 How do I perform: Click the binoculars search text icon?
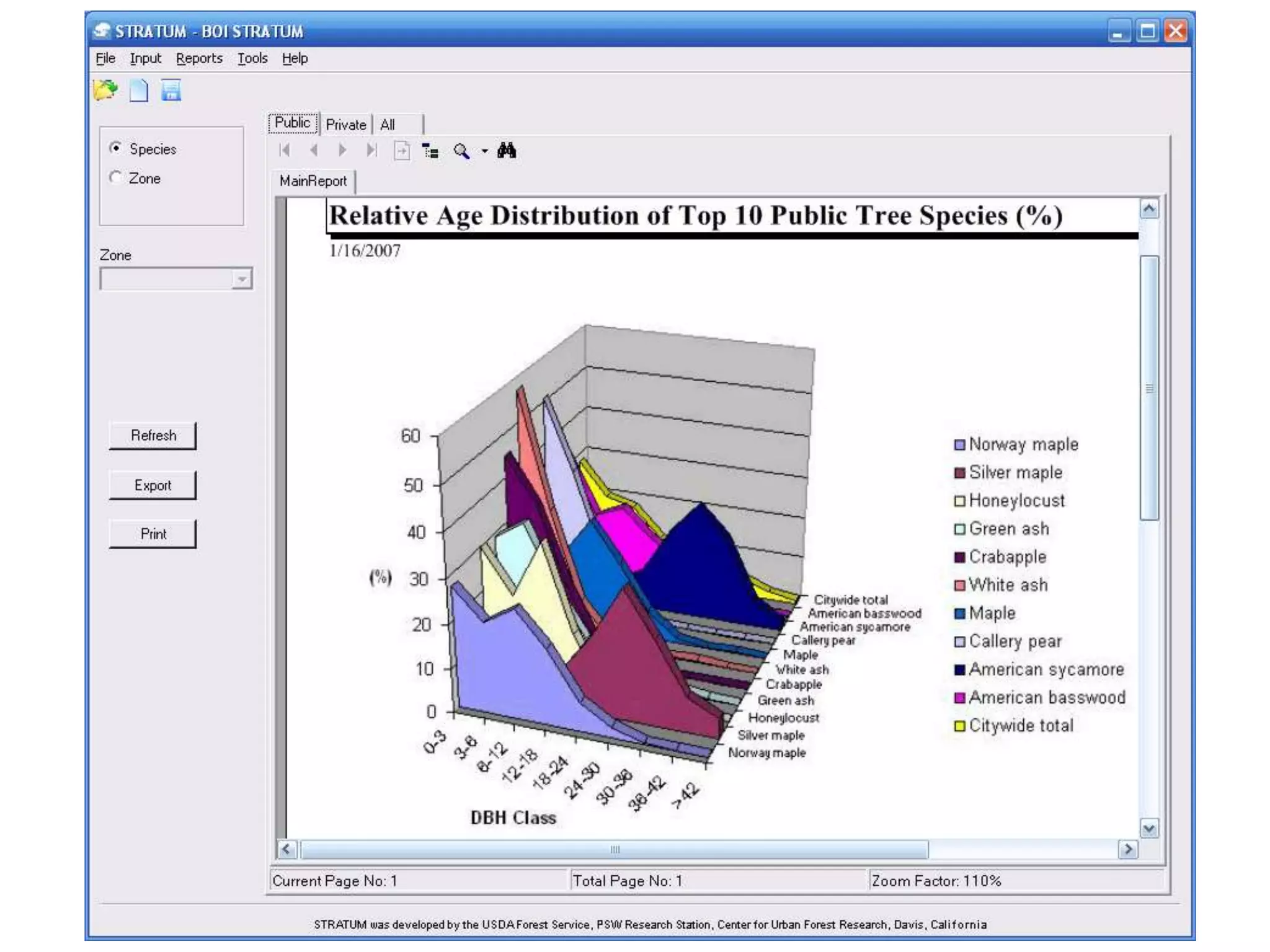click(x=507, y=151)
